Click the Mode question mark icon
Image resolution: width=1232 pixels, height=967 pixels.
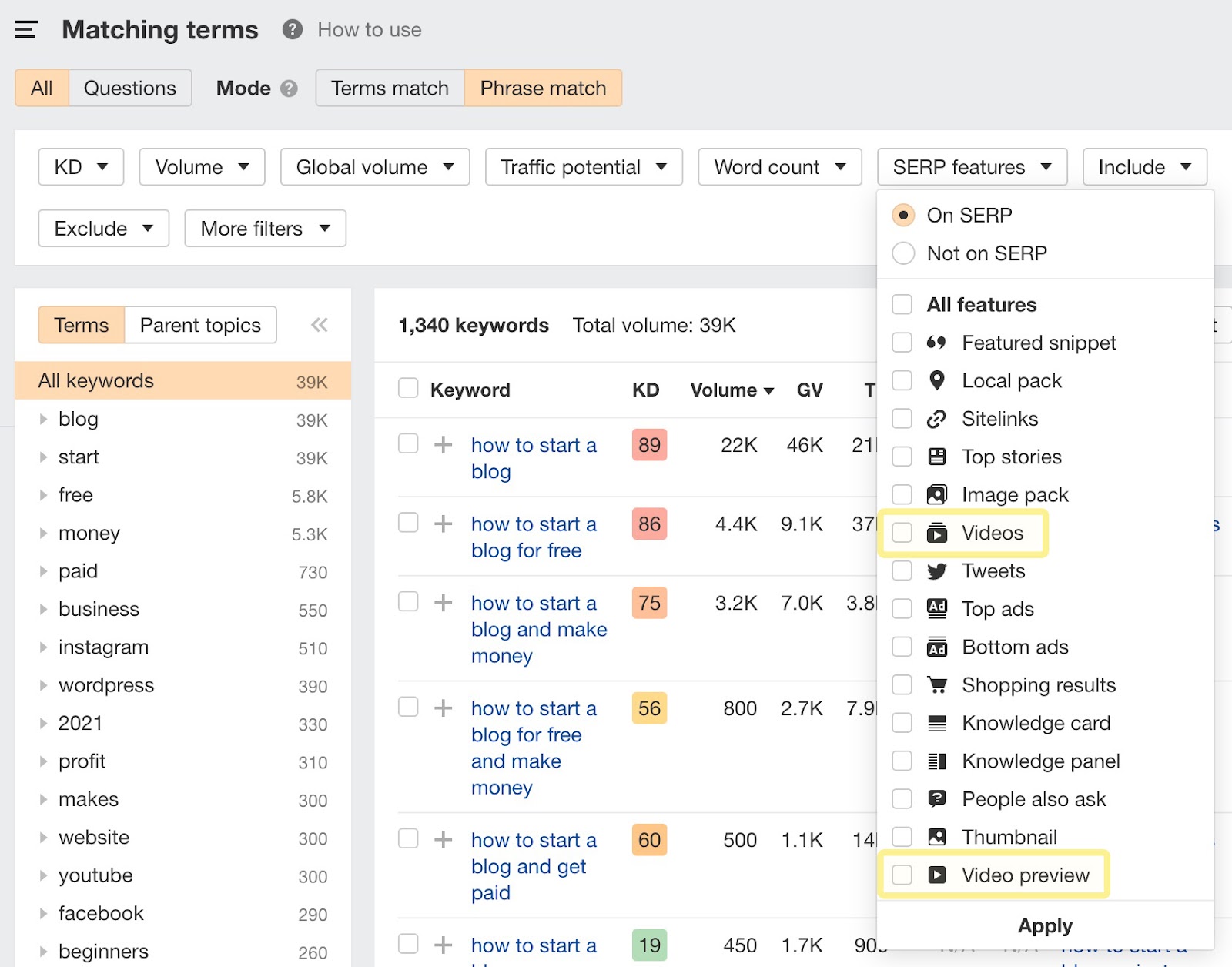[289, 88]
